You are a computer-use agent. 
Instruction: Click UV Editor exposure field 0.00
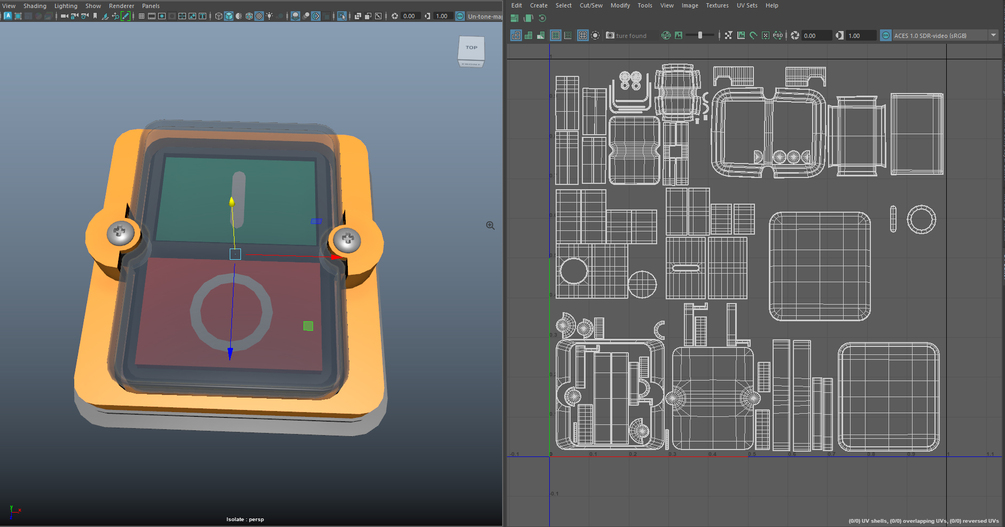tap(817, 35)
